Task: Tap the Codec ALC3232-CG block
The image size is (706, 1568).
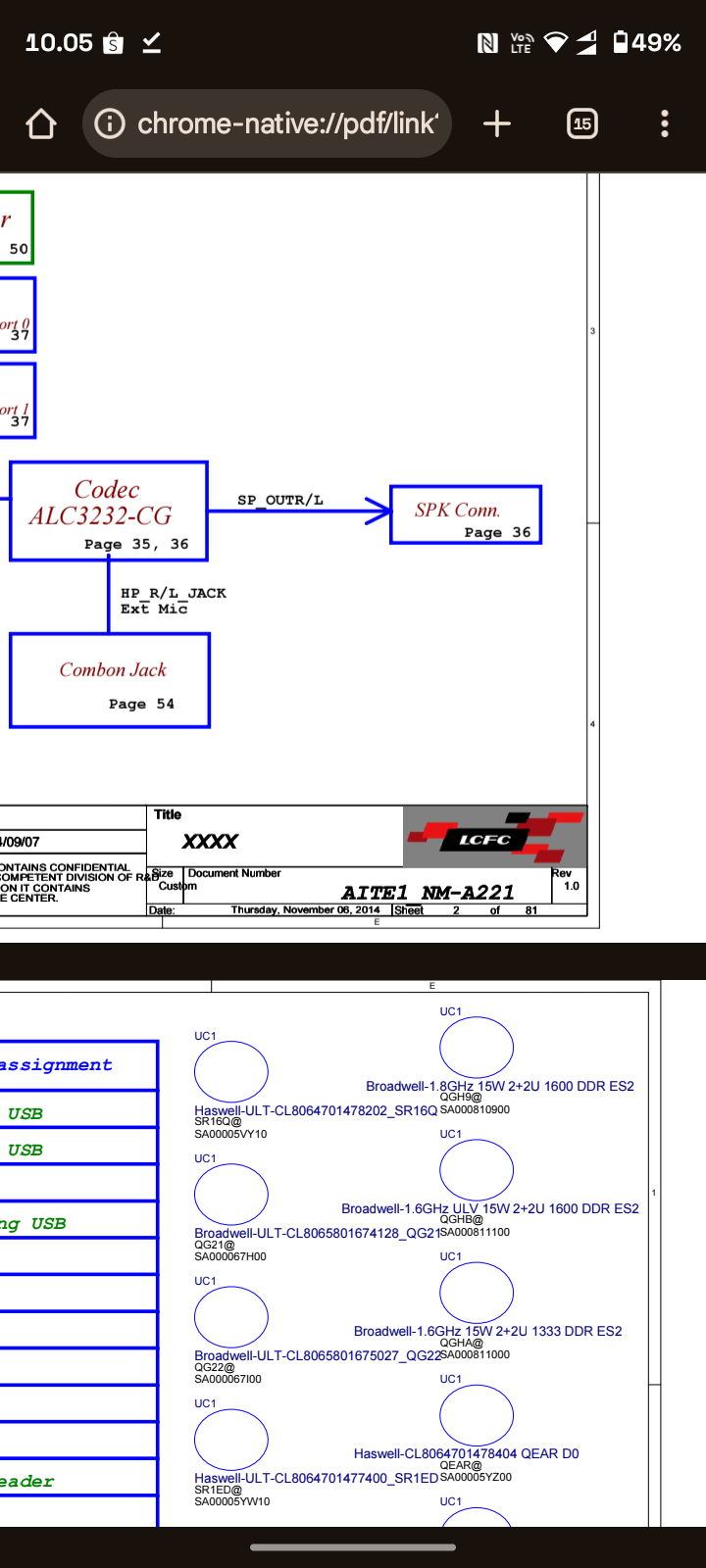Action: (x=109, y=511)
